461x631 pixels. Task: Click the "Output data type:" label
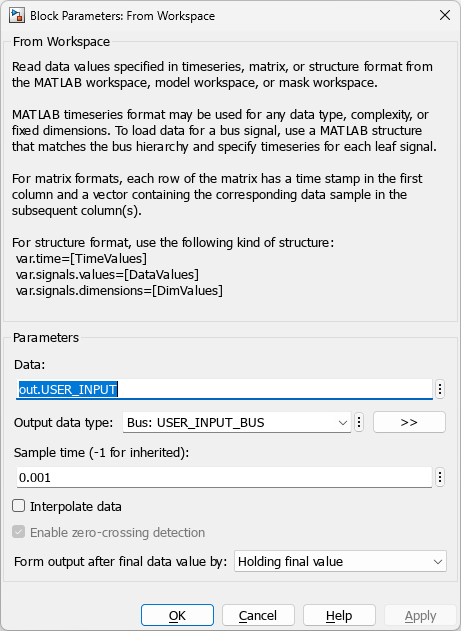(x=64, y=423)
